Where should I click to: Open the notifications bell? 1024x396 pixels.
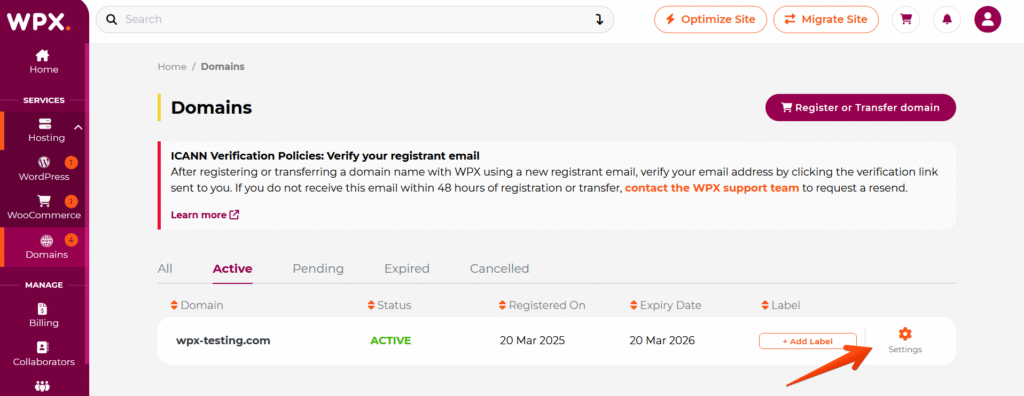coord(947,20)
